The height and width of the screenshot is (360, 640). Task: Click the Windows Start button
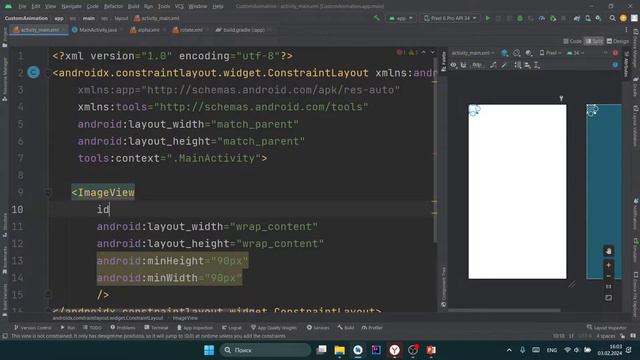pos(209,350)
